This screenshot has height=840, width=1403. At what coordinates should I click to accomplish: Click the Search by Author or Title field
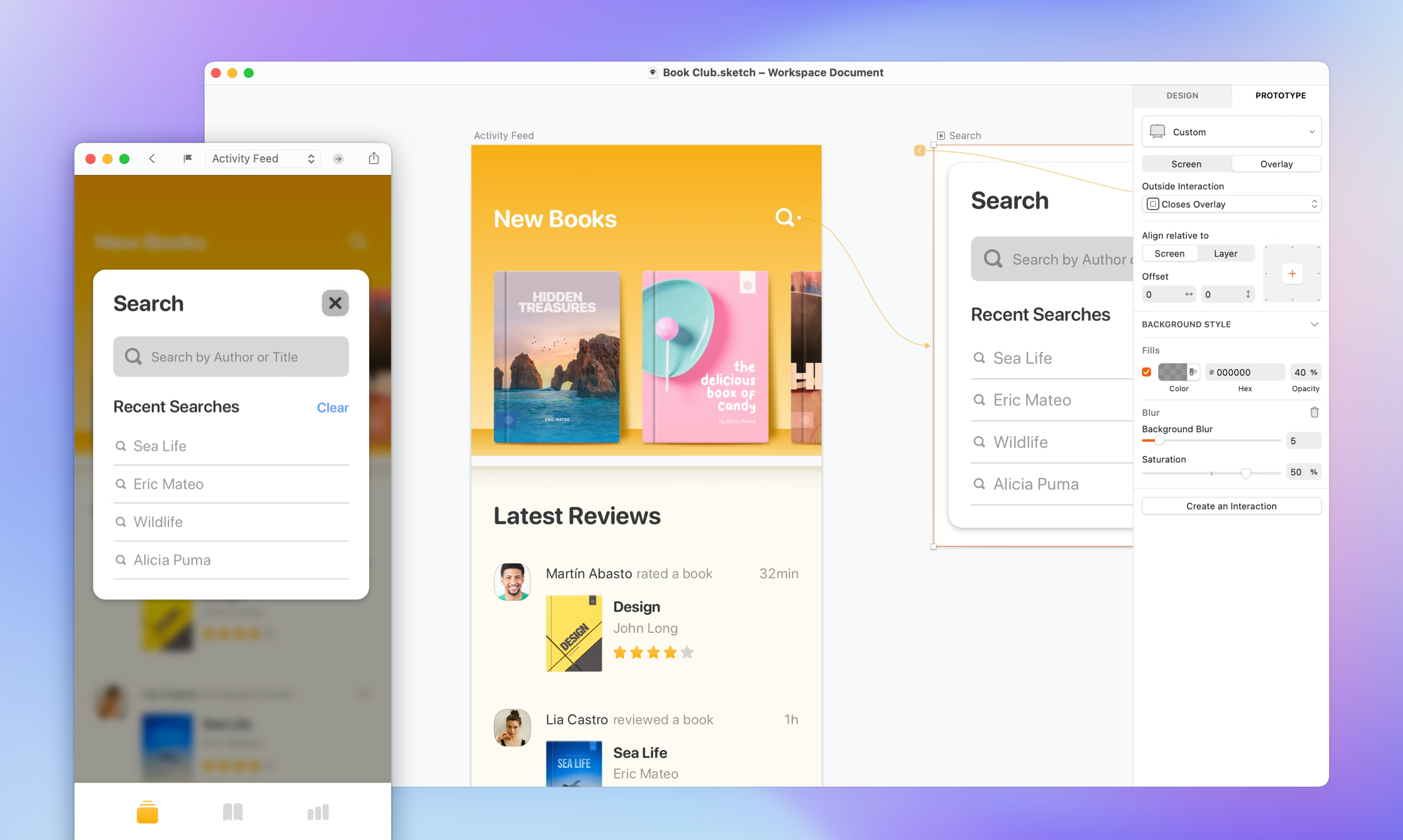231,356
